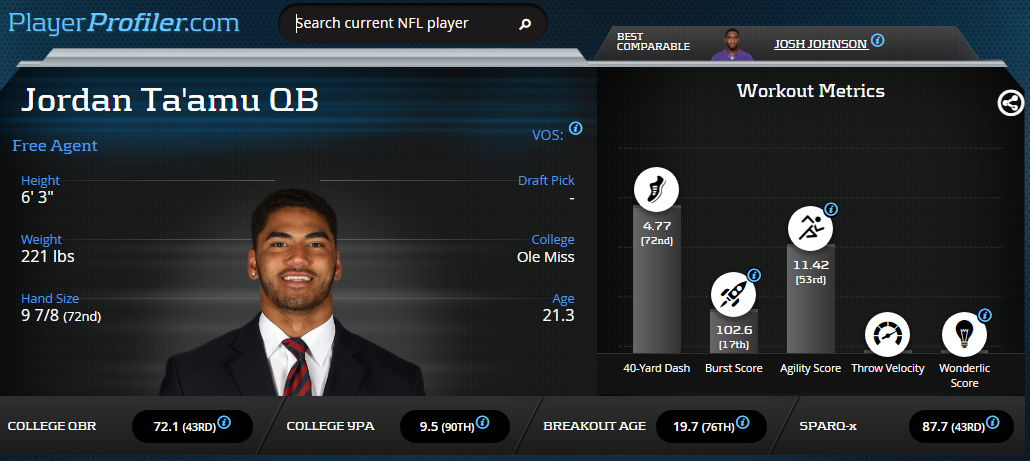Viewport: 1030px width, 461px height.
Task: Open the Burst Score info icon
Action: click(x=754, y=275)
